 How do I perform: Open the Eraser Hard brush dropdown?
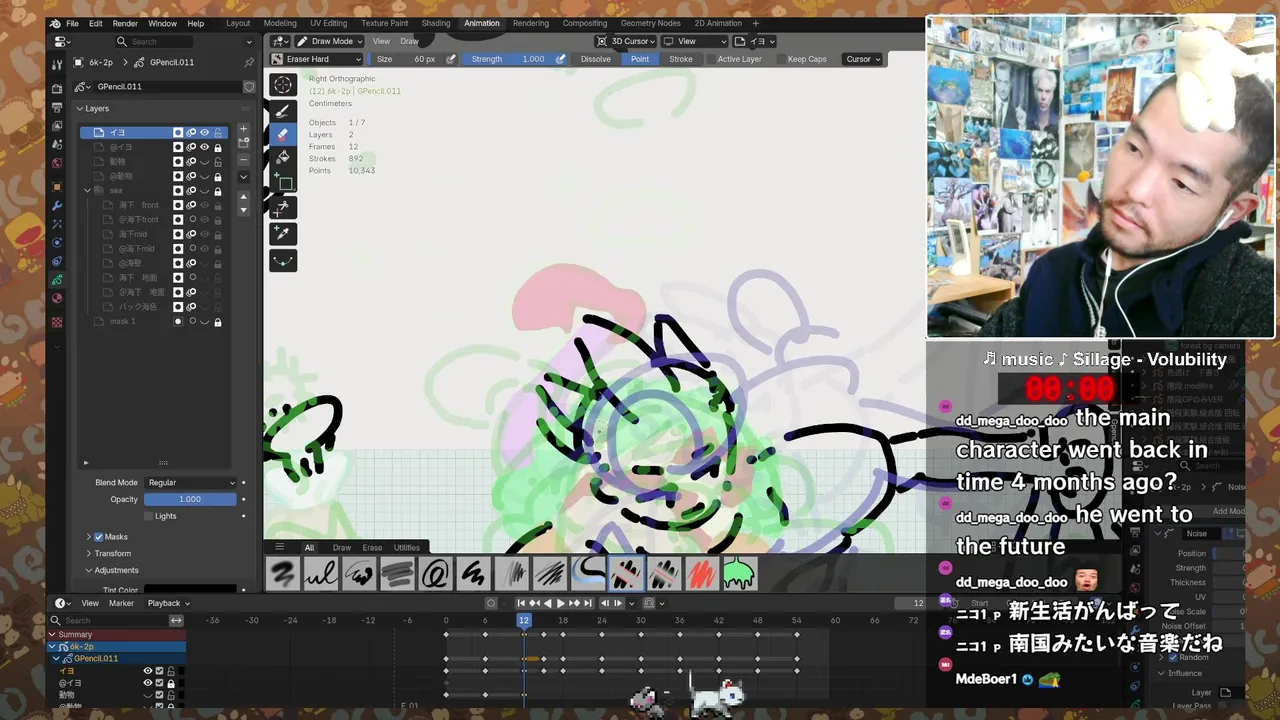click(x=316, y=59)
